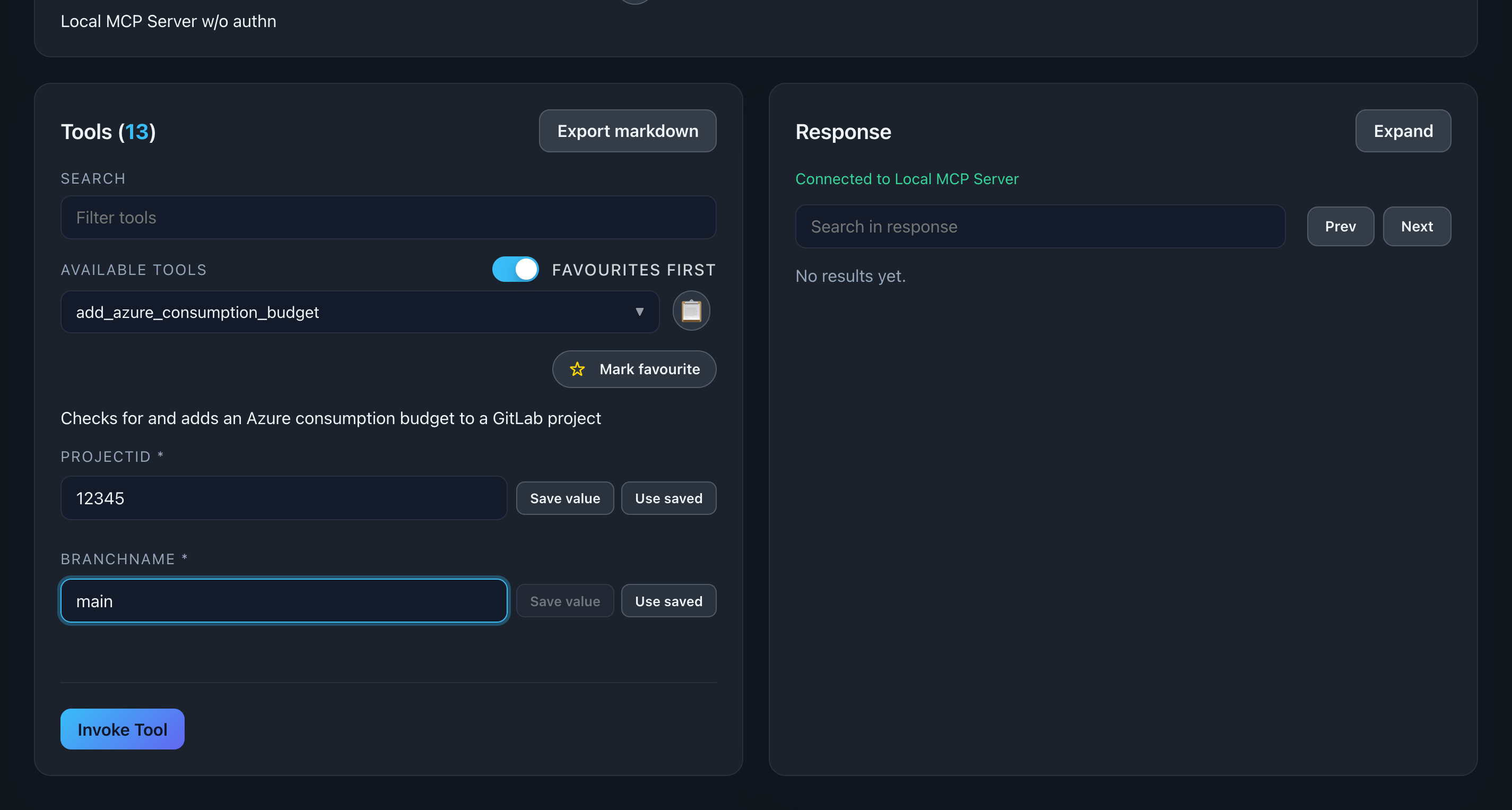
Task: Click the Search in response field
Action: pyautogui.click(x=1039, y=227)
